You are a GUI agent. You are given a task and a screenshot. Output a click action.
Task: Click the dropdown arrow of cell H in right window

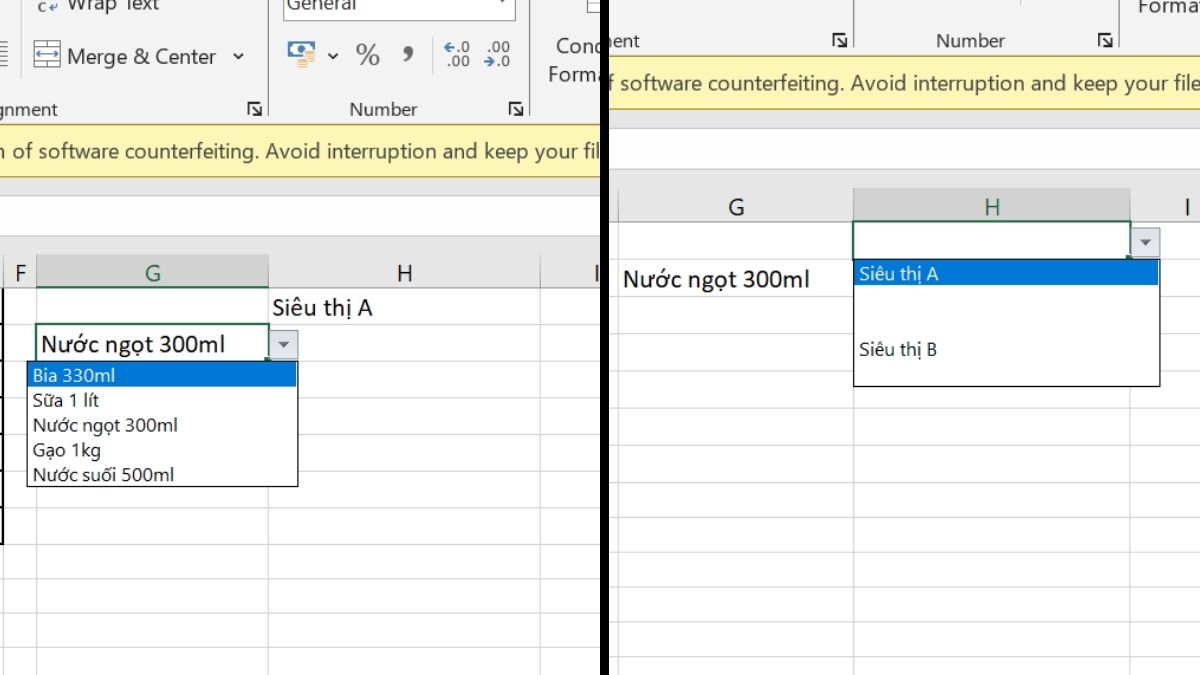(1145, 242)
